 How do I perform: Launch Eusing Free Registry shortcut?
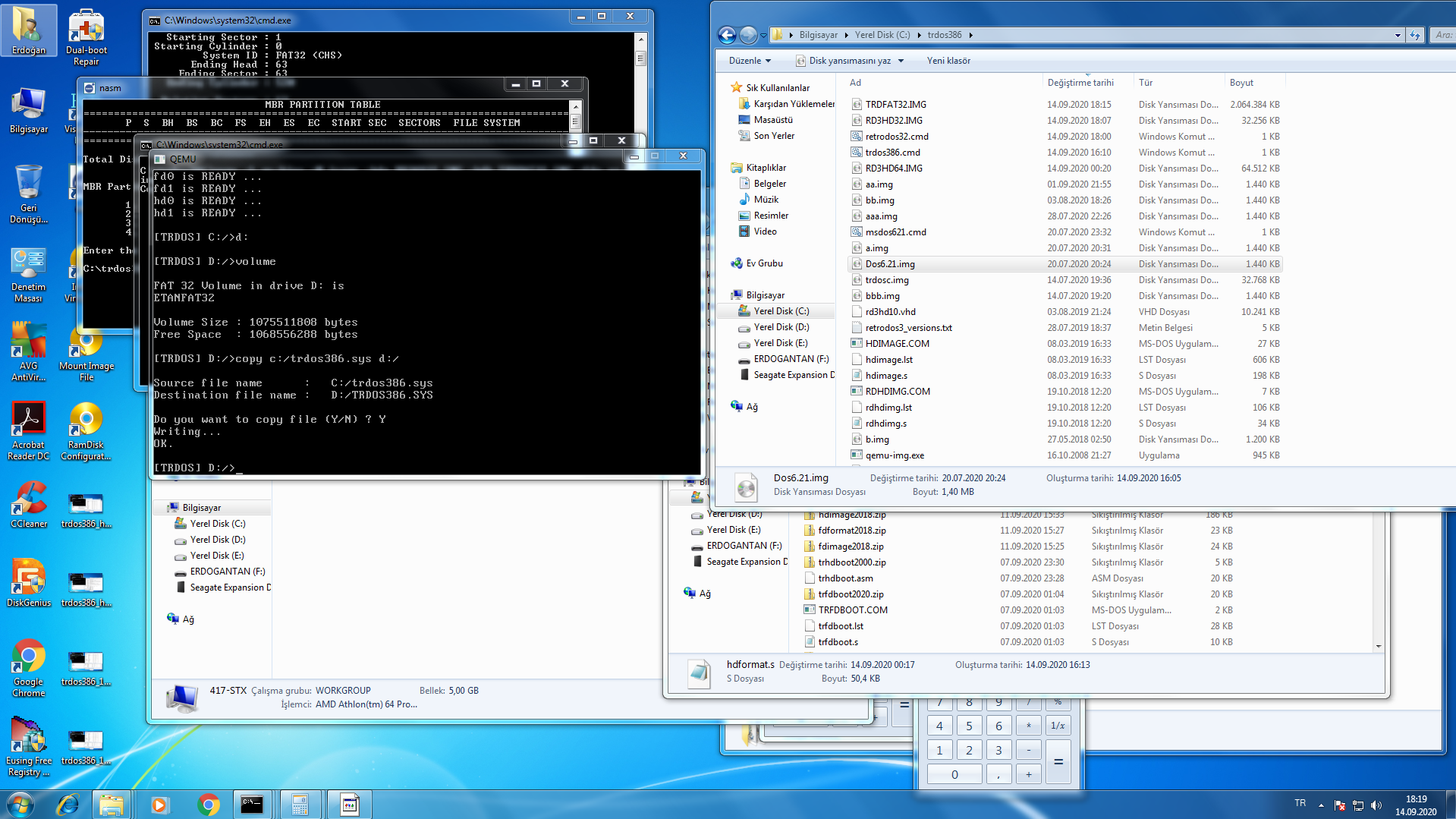[29, 747]
